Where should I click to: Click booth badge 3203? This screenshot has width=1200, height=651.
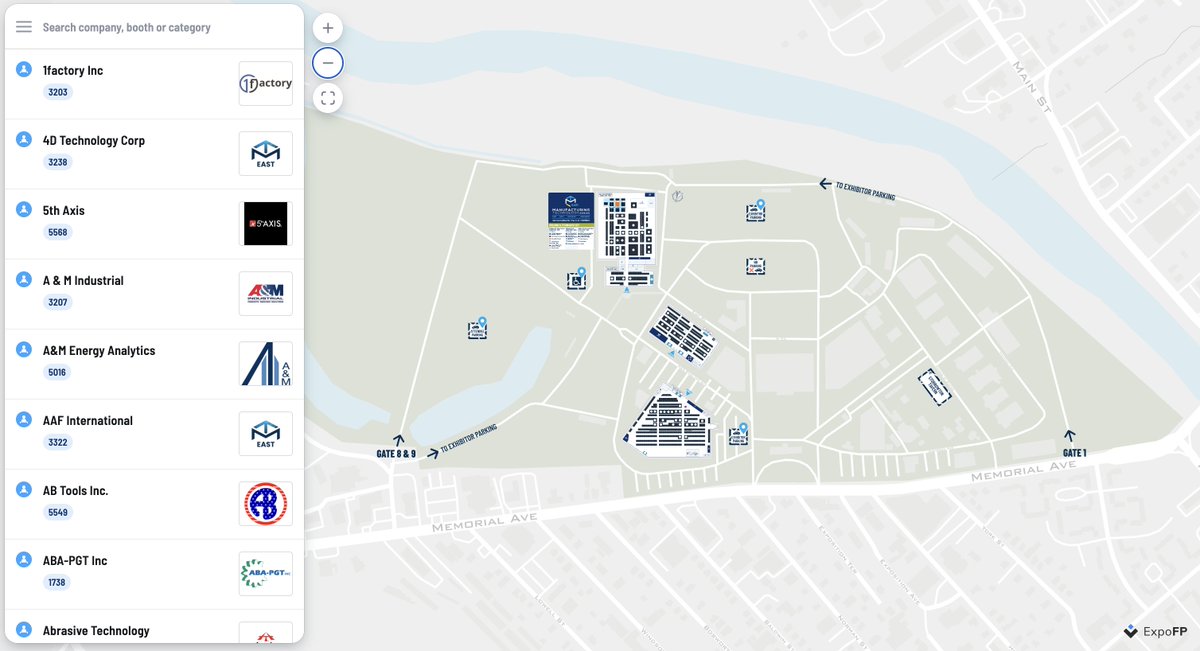59,92
